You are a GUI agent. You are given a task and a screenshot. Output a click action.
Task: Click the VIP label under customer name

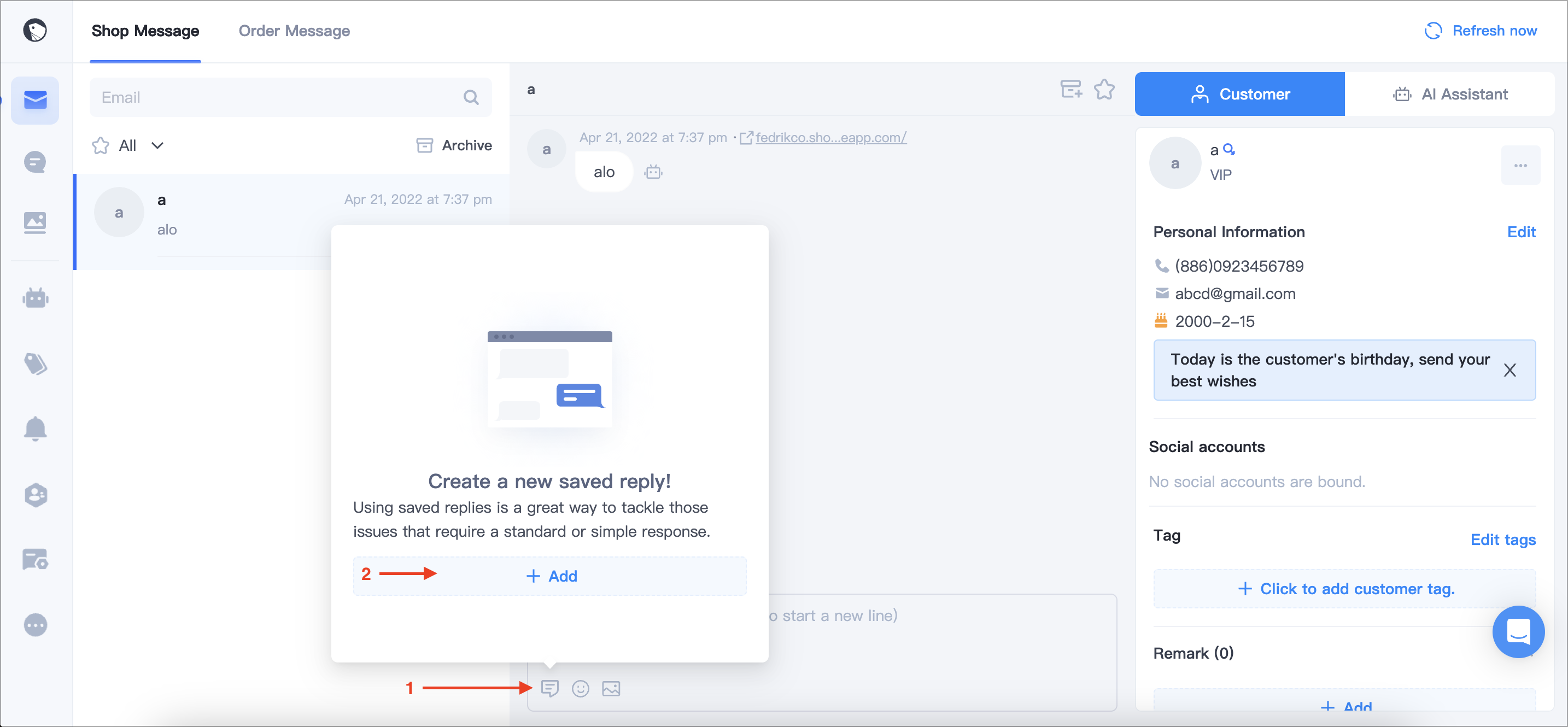click(x=1221, y=175)
